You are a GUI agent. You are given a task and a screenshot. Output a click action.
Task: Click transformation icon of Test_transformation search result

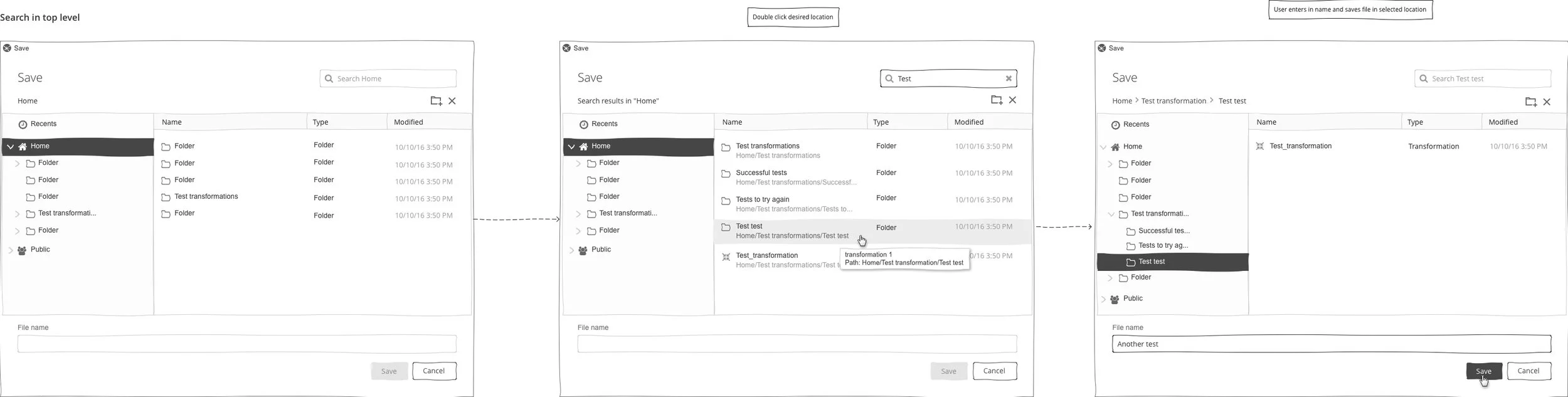pyautogui.click(x=726, y=257)
